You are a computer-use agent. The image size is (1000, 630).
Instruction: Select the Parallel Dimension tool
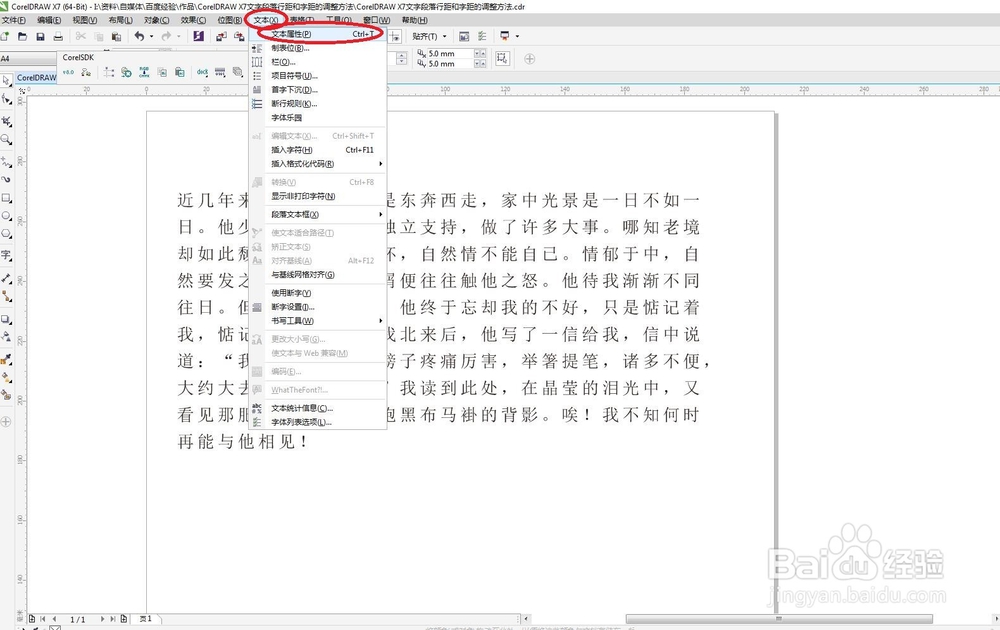click(6, 278)
